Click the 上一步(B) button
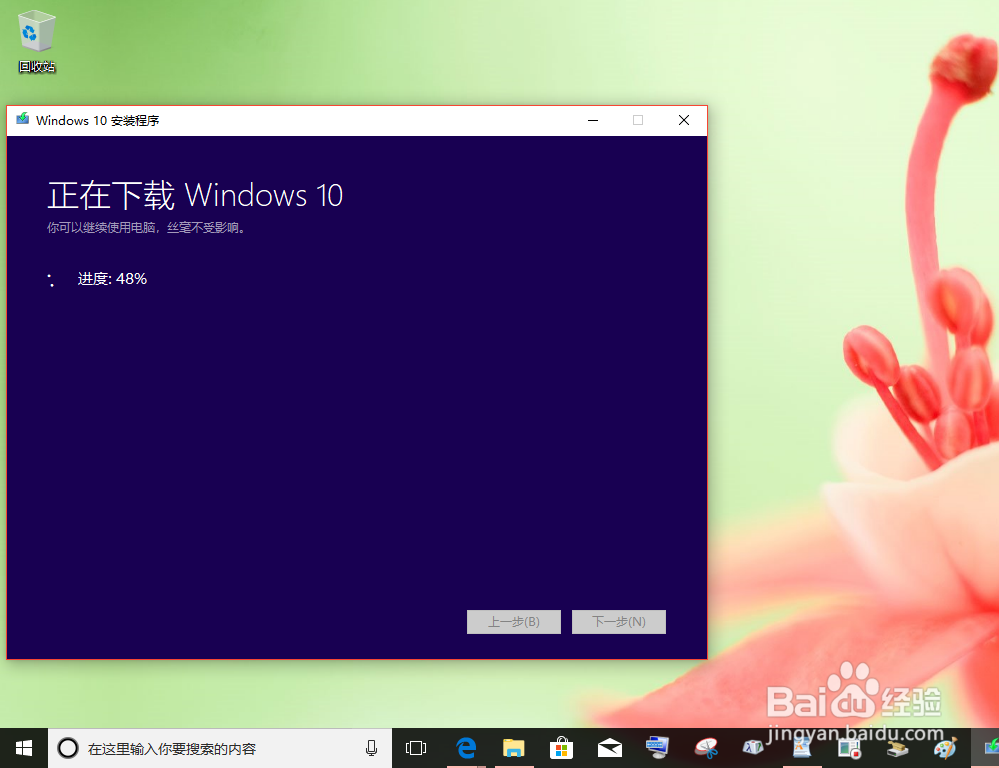The width and height of the screenshot is (999, 768). click(x=513, y=621)
